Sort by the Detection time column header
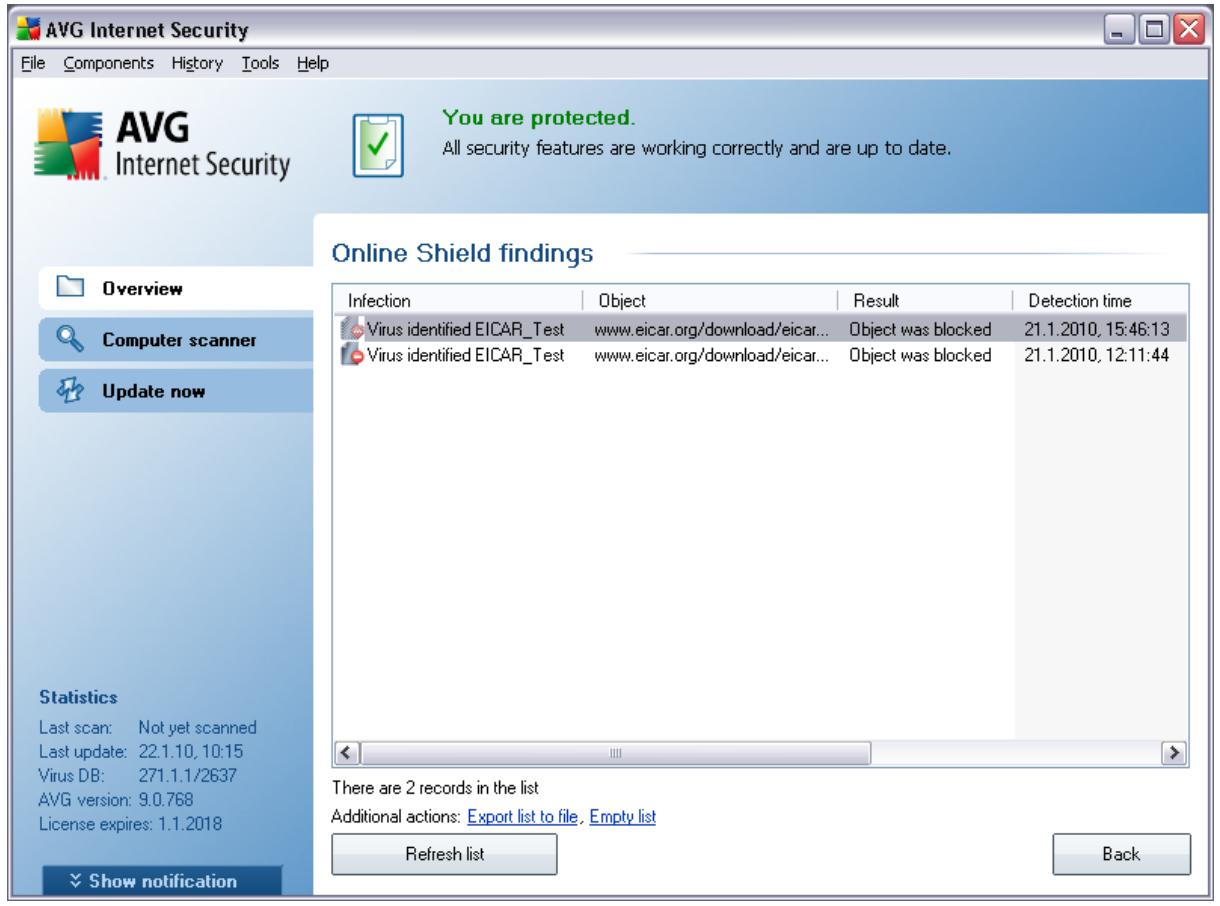The height and width of the screenshot is (906, 1220). pos(1100,299)
